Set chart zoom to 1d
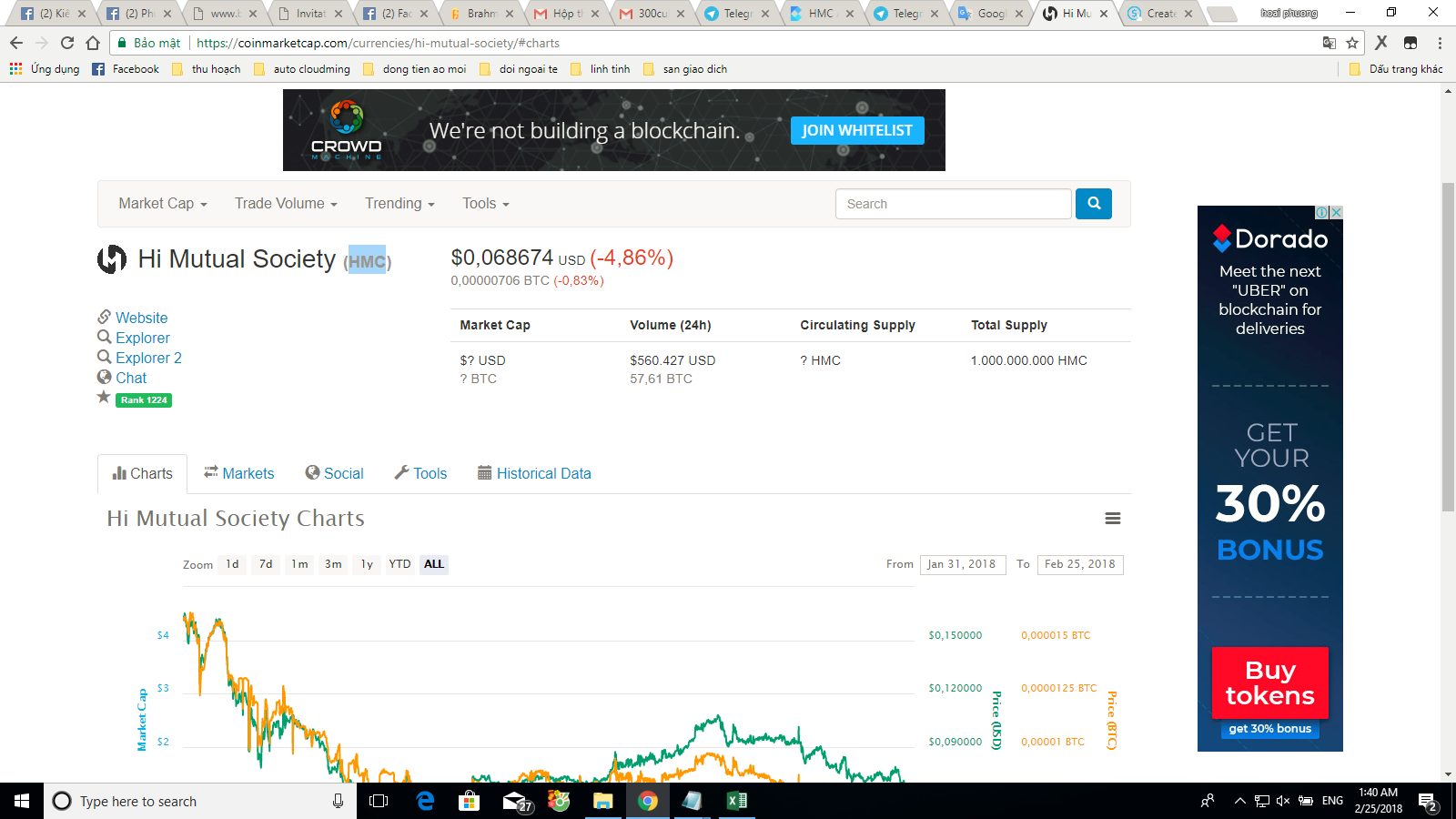1456x819 pixels. 233,564
